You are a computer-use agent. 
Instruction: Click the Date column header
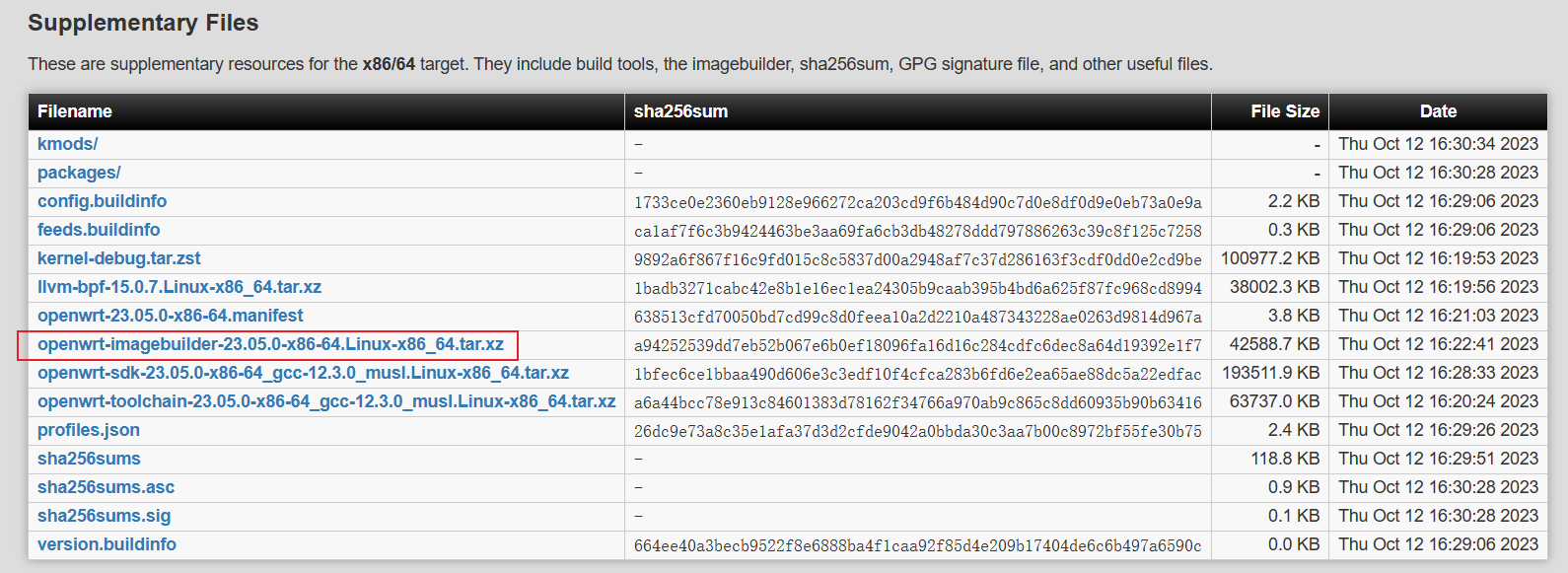(x=1438, y=111)
